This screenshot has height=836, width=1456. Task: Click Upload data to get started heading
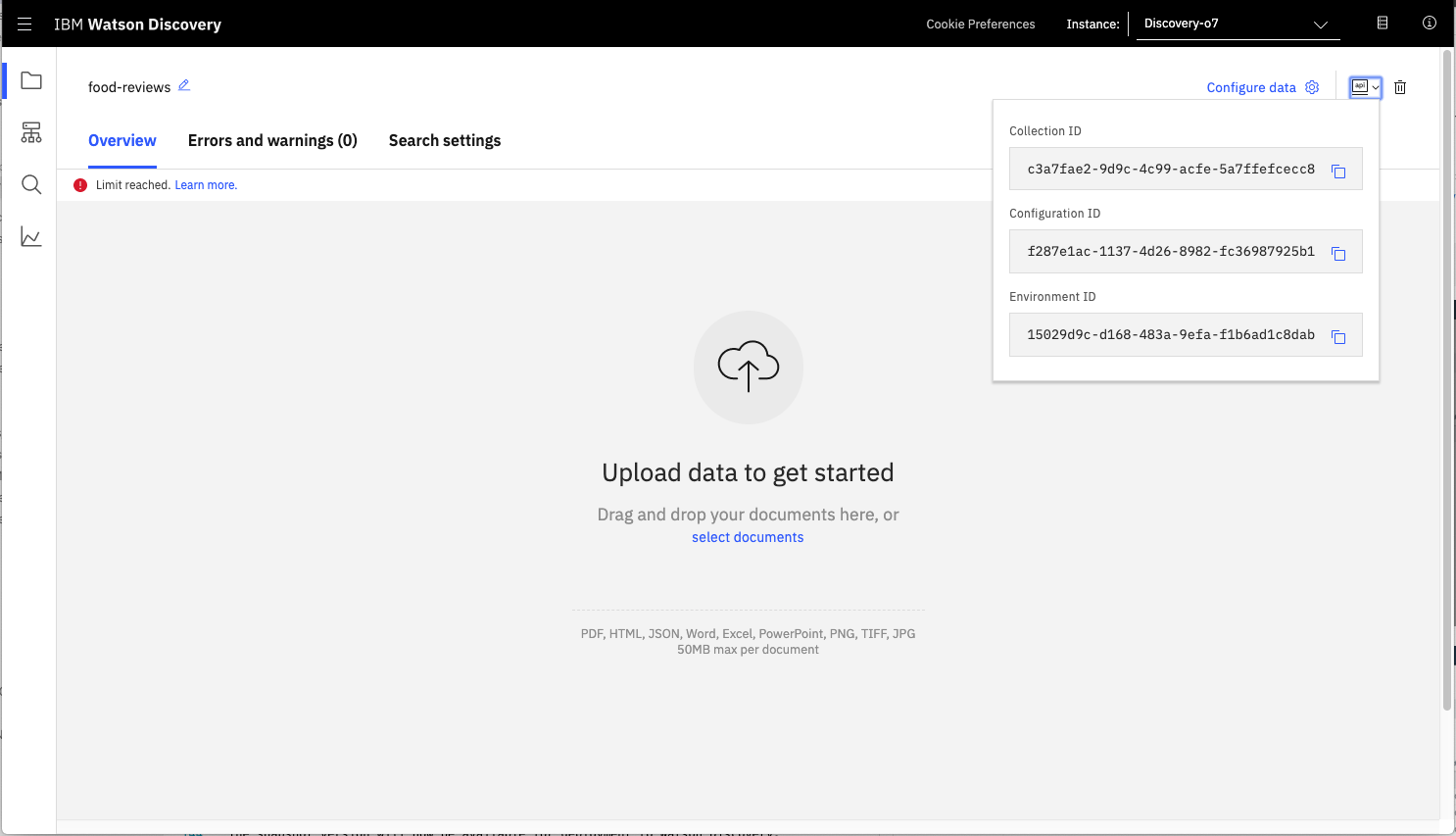[748, 472]
